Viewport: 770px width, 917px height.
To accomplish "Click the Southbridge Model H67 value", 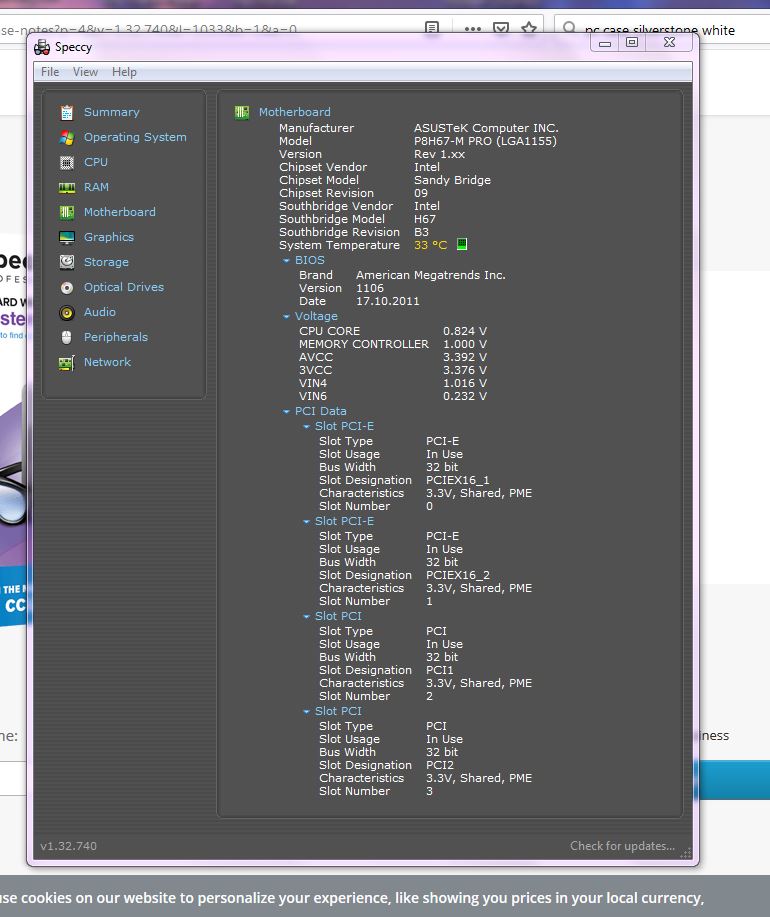I will point(424,219).
